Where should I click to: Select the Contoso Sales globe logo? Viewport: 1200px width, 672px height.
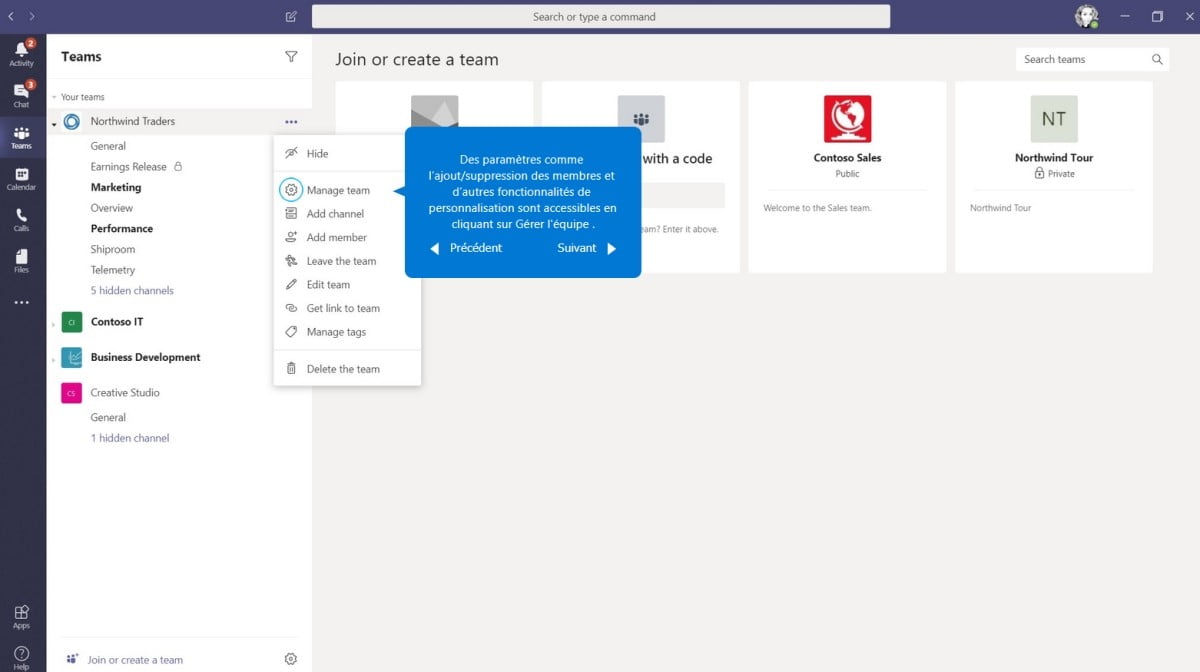click(847, 119)
